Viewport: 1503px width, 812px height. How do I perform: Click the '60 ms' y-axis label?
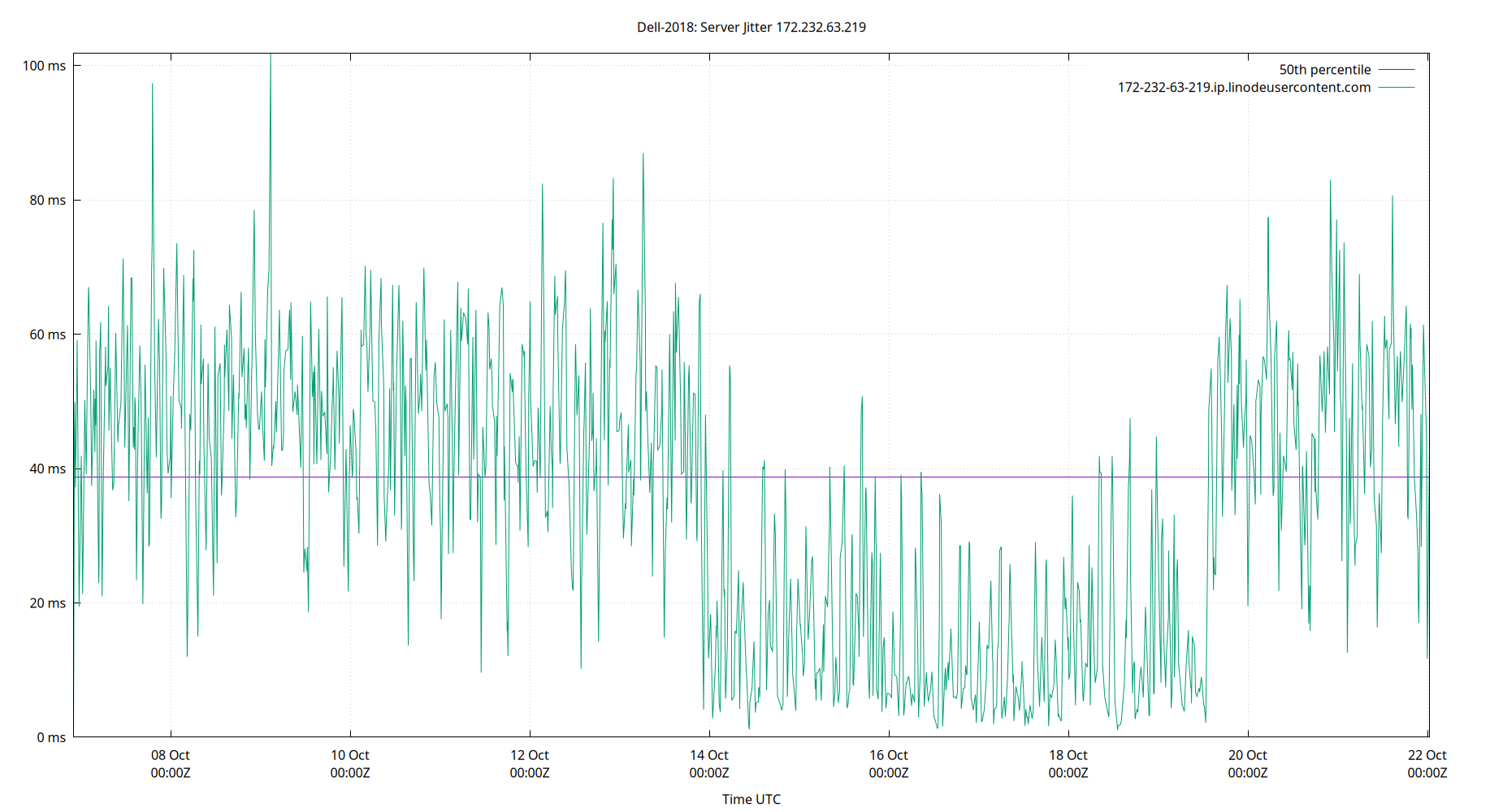(48, 335)
